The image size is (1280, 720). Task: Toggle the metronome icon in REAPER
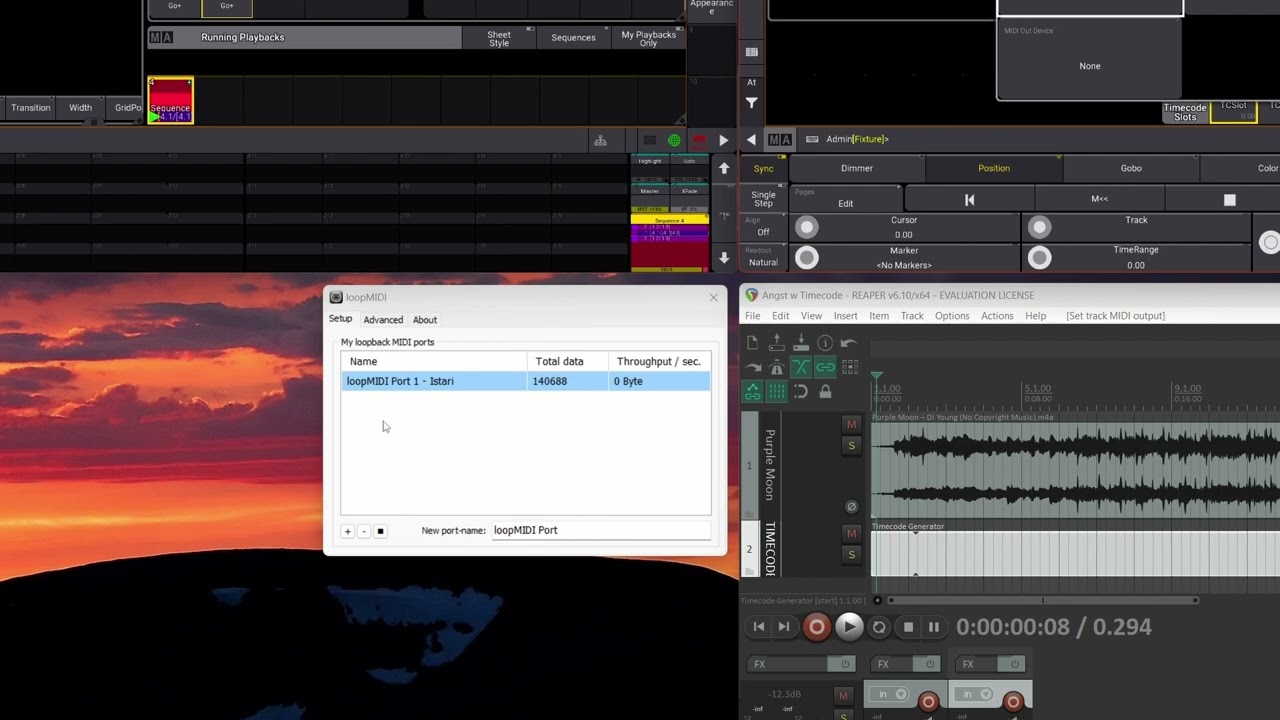(777, 367)
